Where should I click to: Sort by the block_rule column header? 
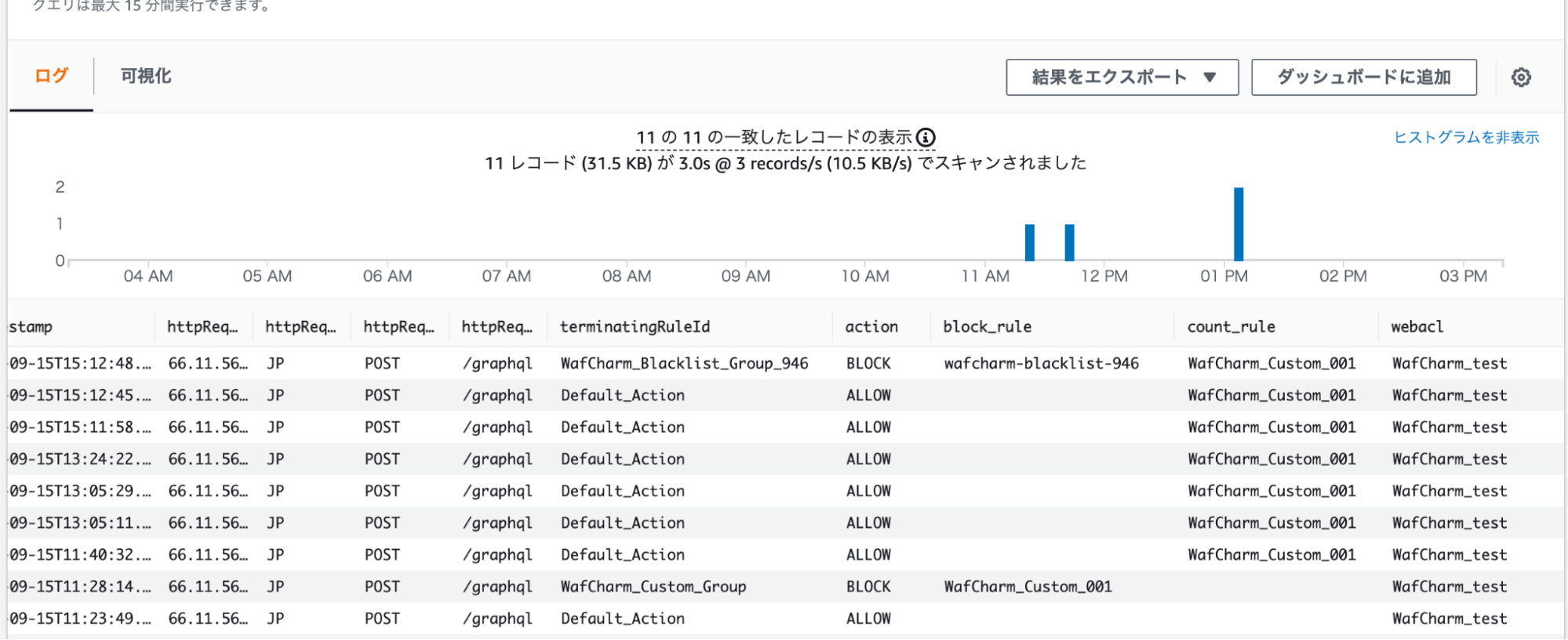click(987, 327)
